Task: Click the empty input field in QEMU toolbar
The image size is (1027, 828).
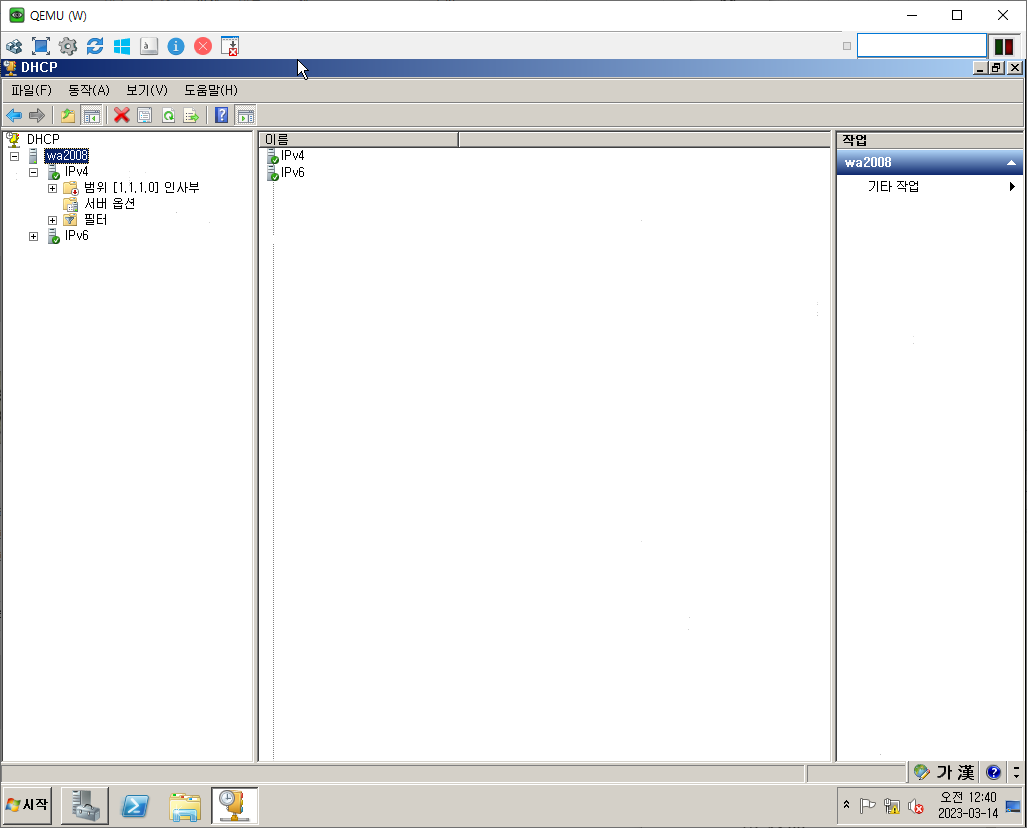Action: (x=922, y=46)
